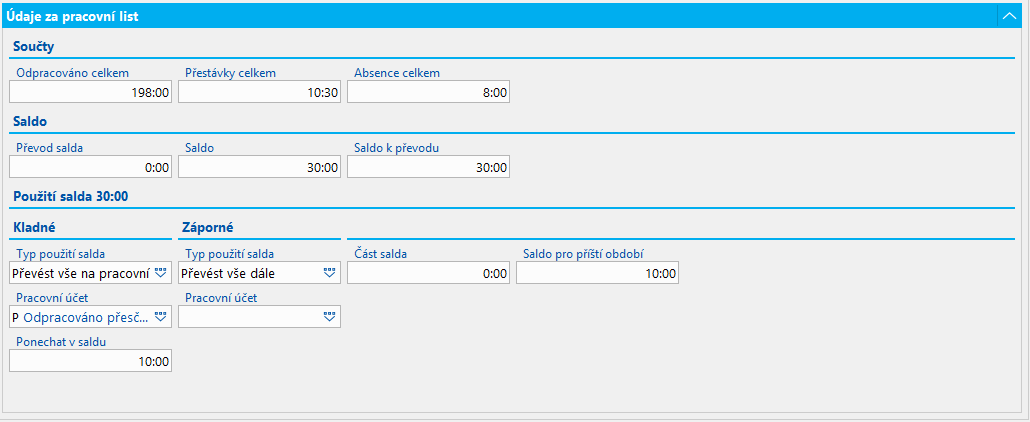Click the Saldo pro příští období field
1030x422 pixels.
pyautogui.click(x=597, y=273)
